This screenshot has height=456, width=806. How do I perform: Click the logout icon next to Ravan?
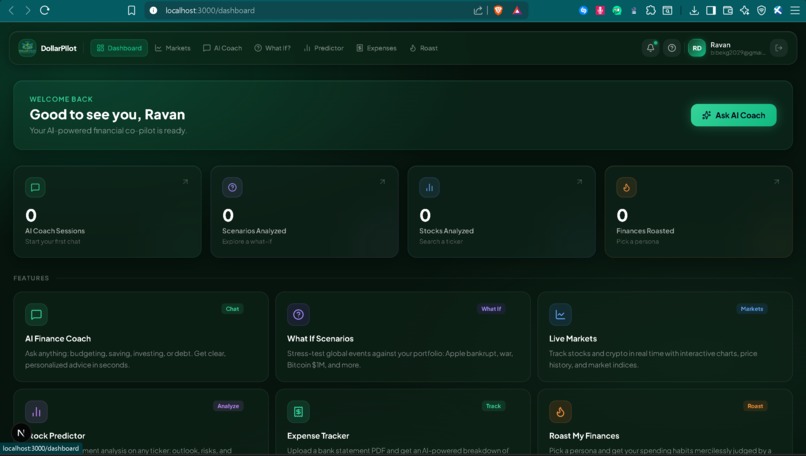pyautogui.click(x=779, y=48)
